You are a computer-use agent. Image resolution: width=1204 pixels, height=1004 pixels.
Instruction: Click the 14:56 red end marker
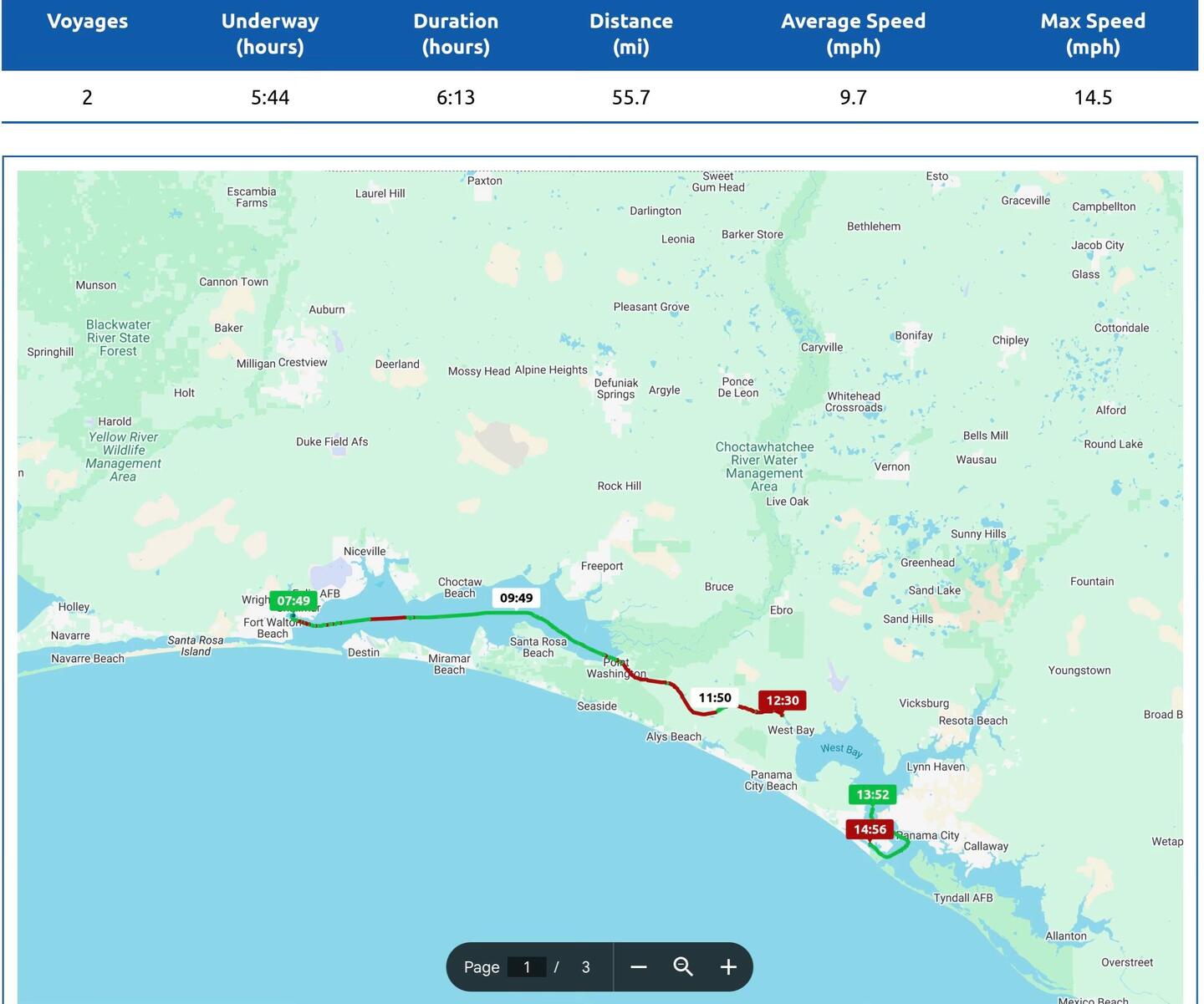tap(870, 829)
